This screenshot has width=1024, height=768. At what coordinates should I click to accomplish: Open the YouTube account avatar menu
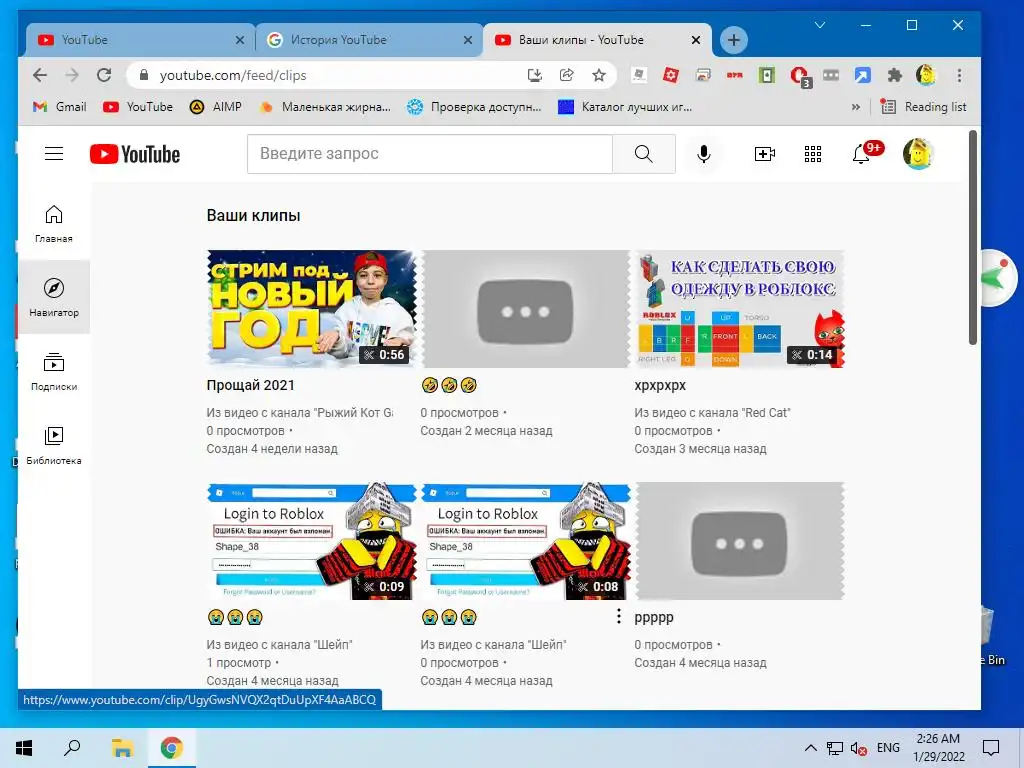click(918, 154)
